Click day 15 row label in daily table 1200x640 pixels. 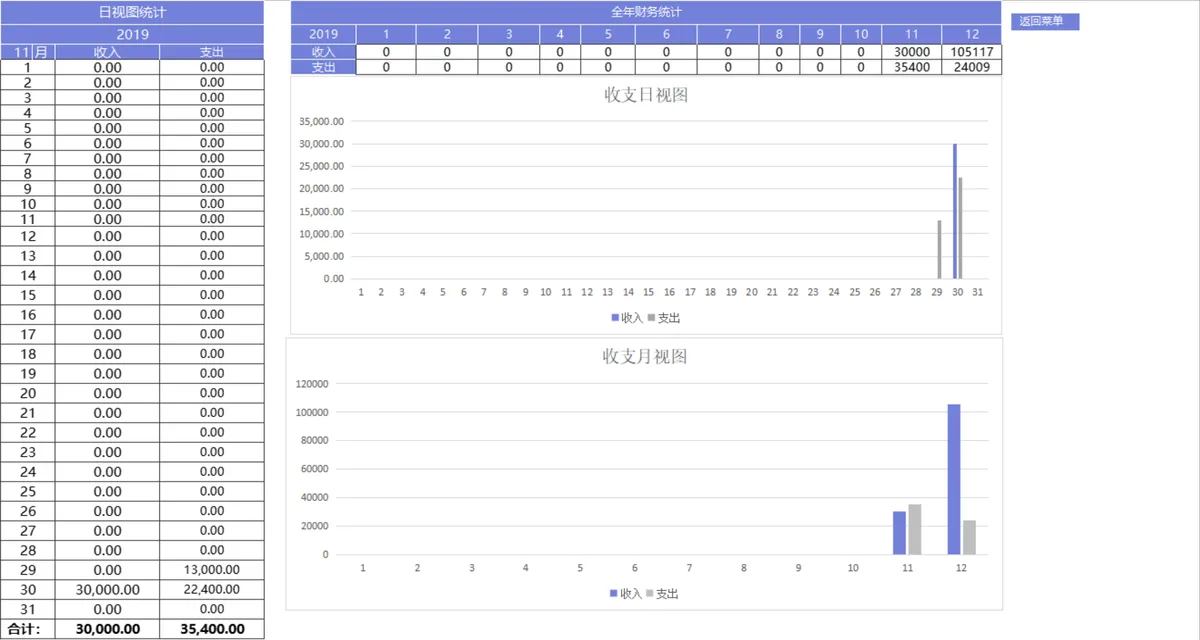[x=28, y=295]
